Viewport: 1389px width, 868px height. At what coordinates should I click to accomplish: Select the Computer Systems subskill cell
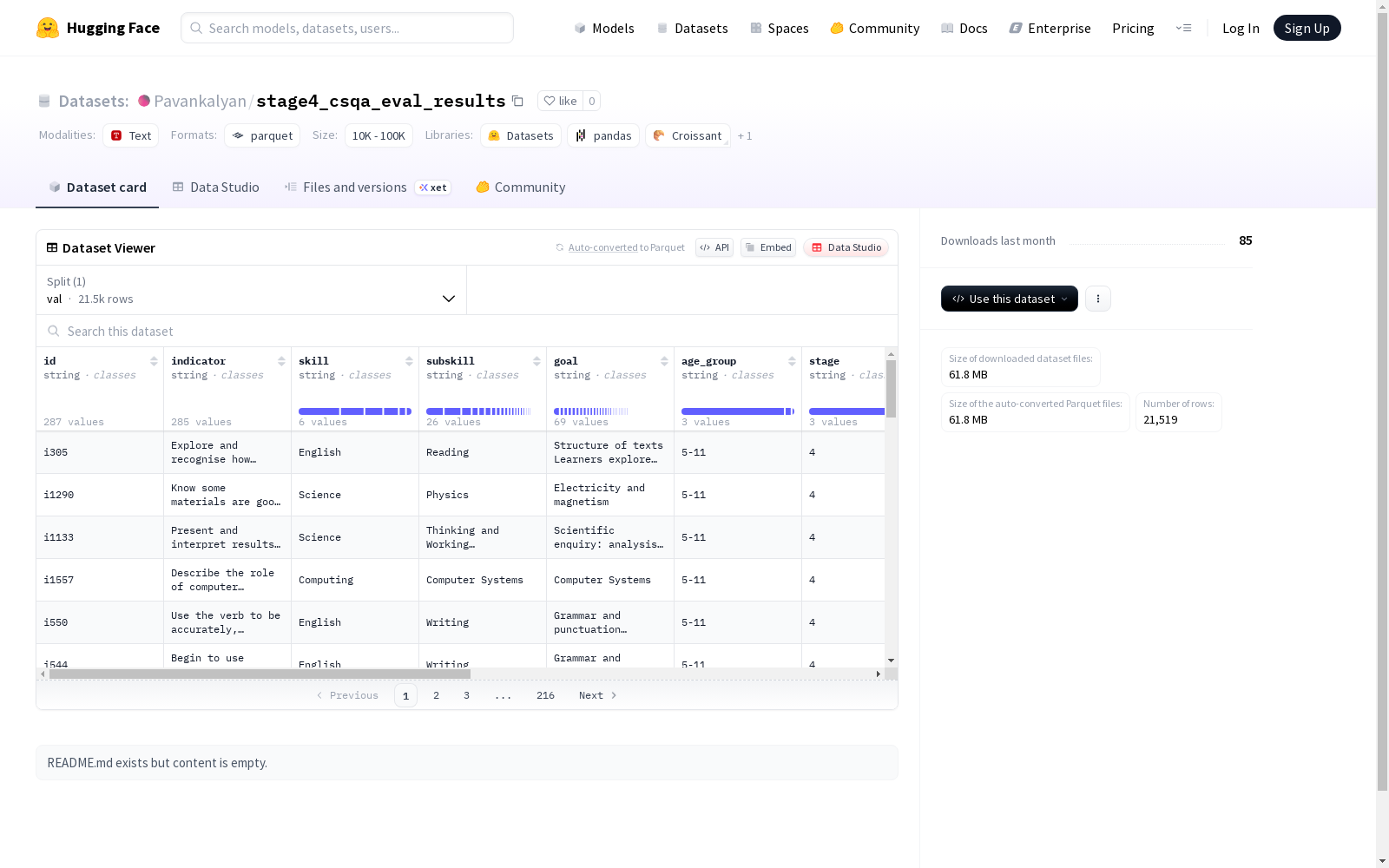tap(483, 580)
